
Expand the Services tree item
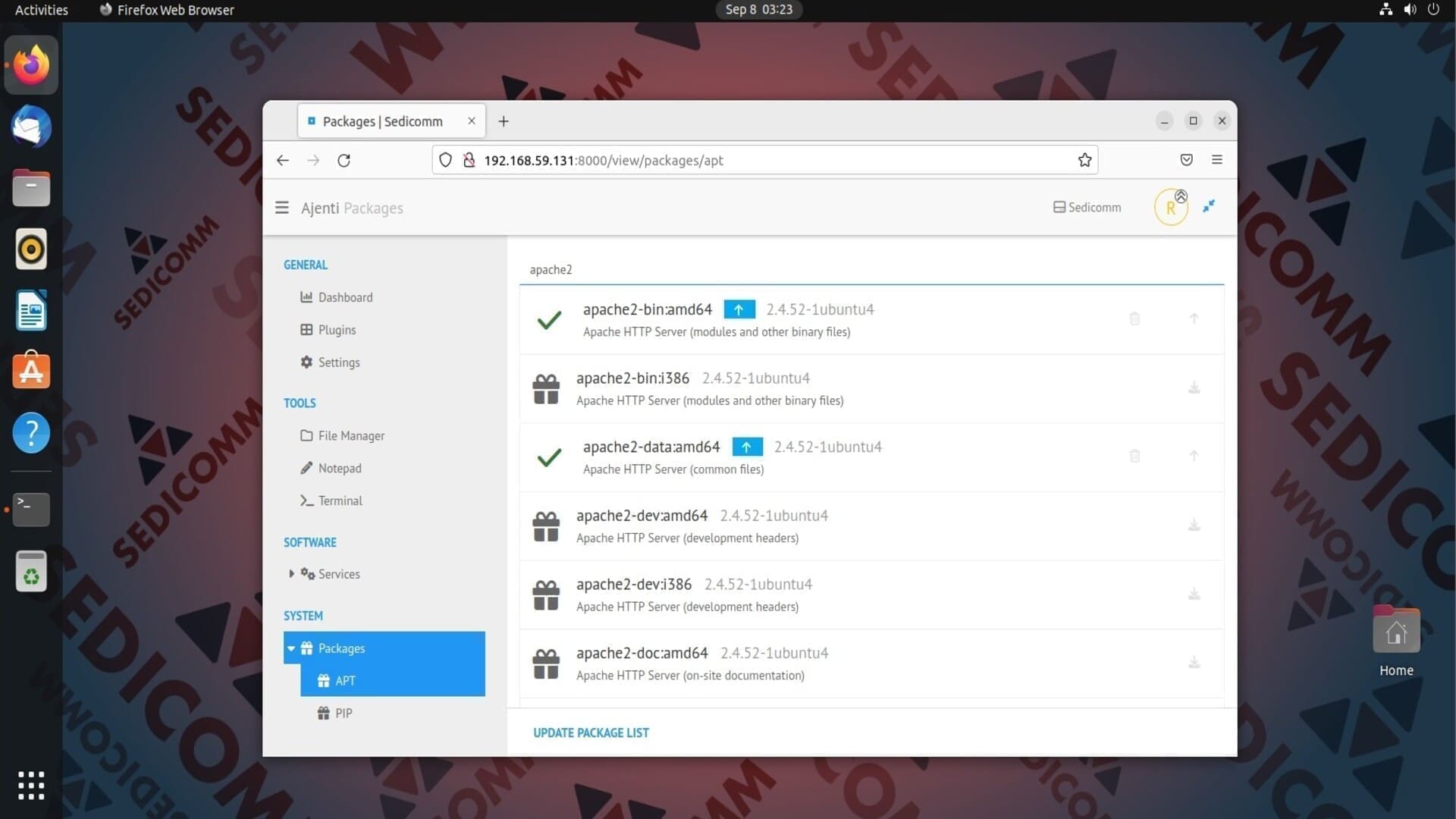point(291,574)
